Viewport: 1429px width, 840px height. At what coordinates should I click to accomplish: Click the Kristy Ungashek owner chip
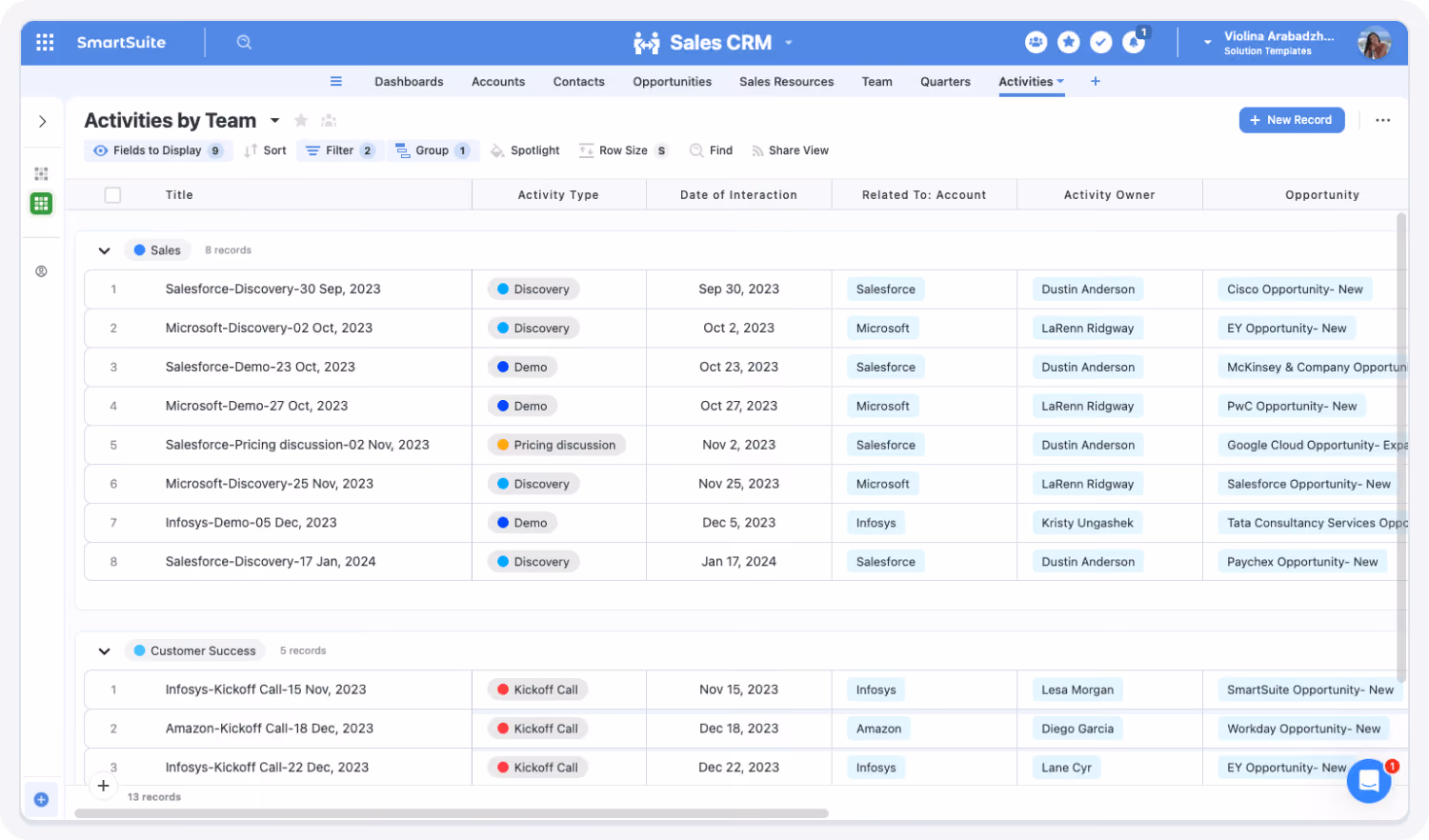click(x=1088, y=523)
